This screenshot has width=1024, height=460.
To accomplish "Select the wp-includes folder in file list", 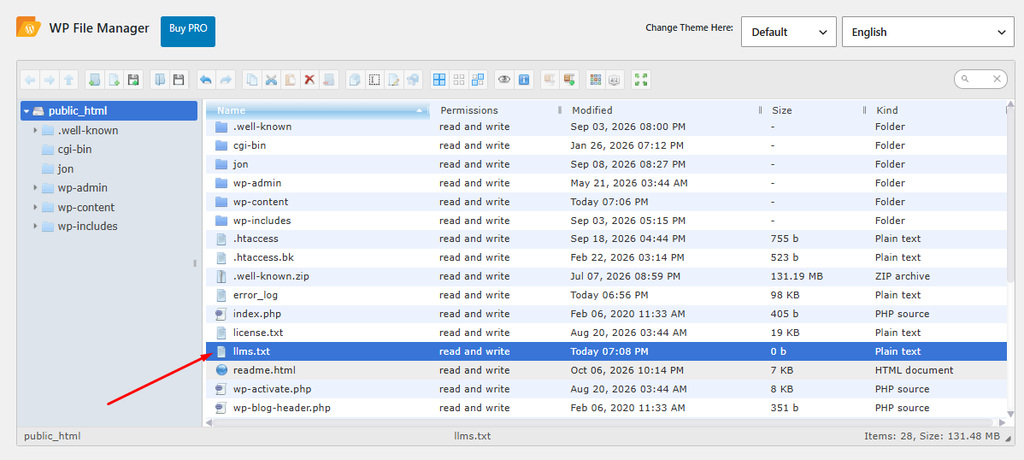I will pyautogui.click(x=606, y=221).
